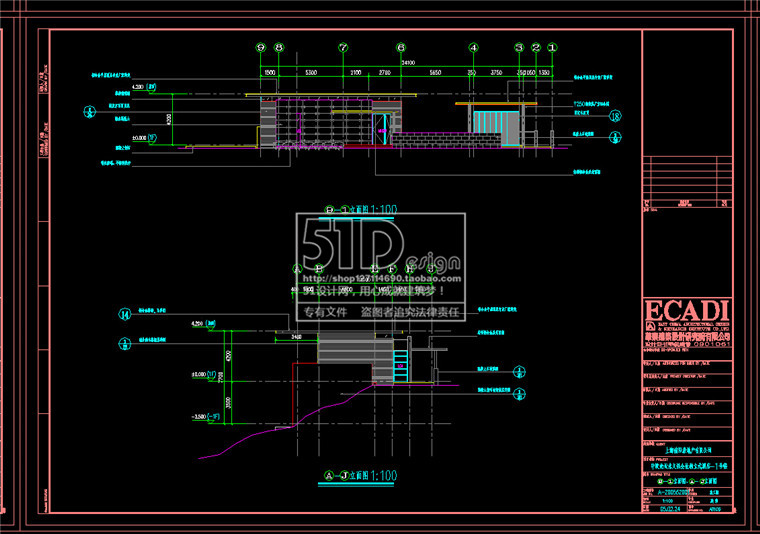Select axis bubble H in lower elevation
The width and height of the screenshot is (760, 534).
coord(410,269)
